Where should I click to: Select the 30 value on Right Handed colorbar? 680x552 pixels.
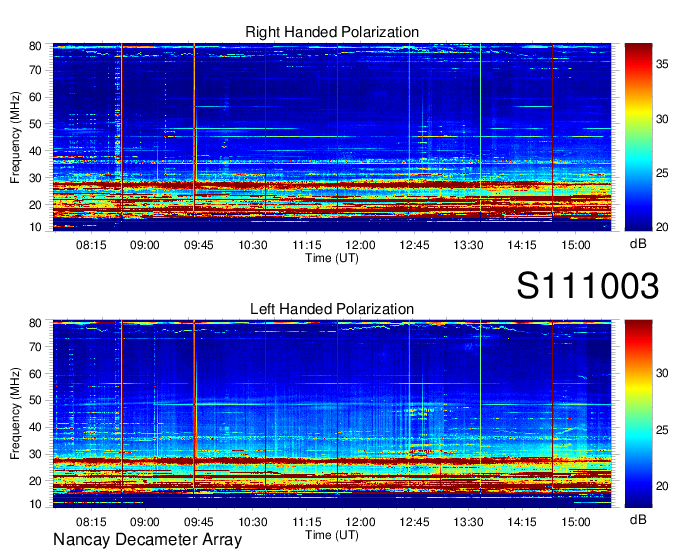pos(662,119)
